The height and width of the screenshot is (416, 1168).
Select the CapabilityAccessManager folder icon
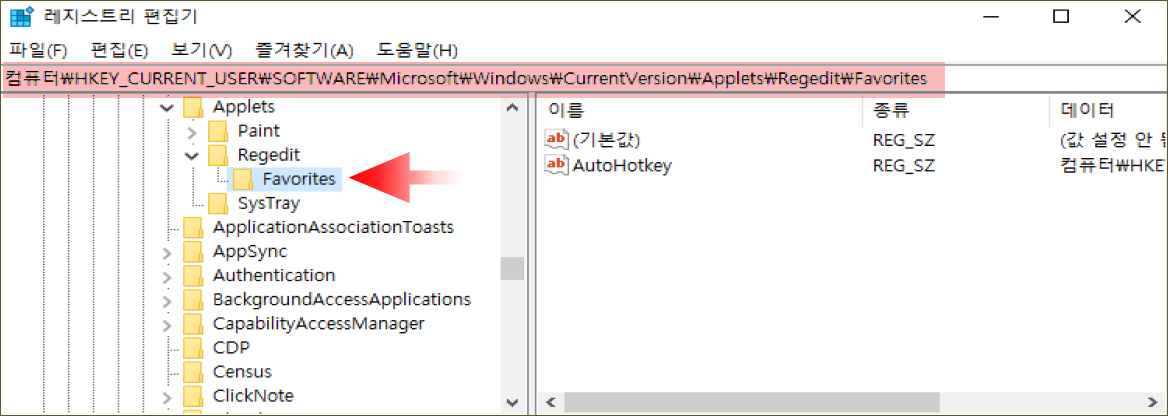193,324
